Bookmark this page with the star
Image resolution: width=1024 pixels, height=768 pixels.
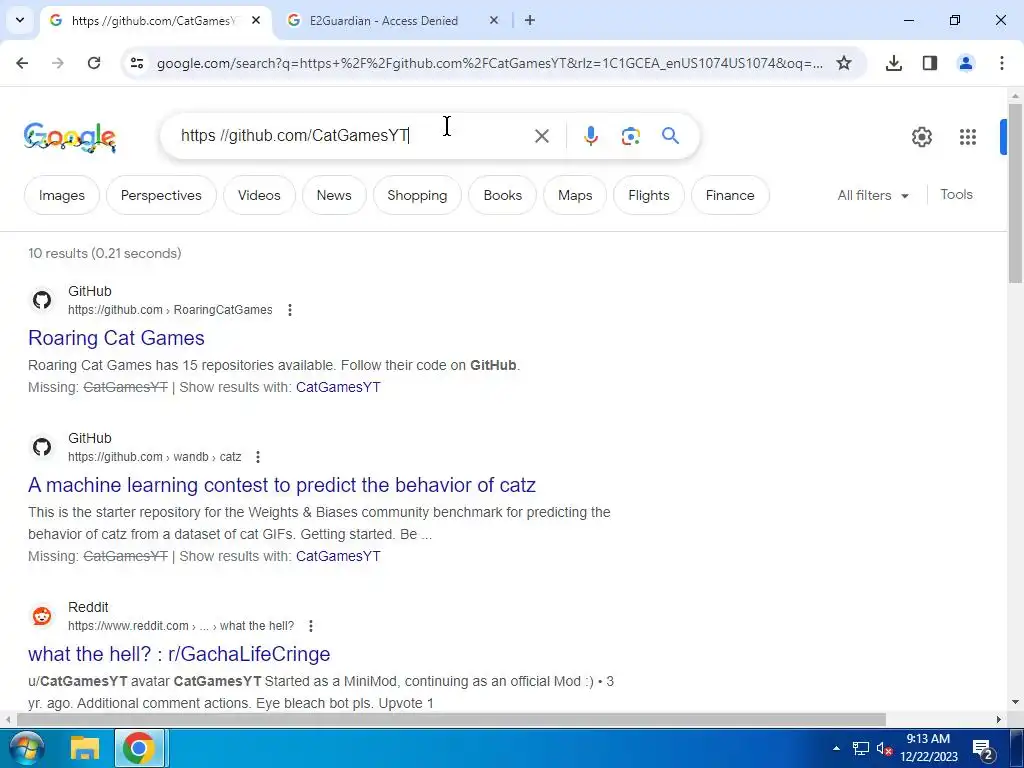[x=844, y=63]
